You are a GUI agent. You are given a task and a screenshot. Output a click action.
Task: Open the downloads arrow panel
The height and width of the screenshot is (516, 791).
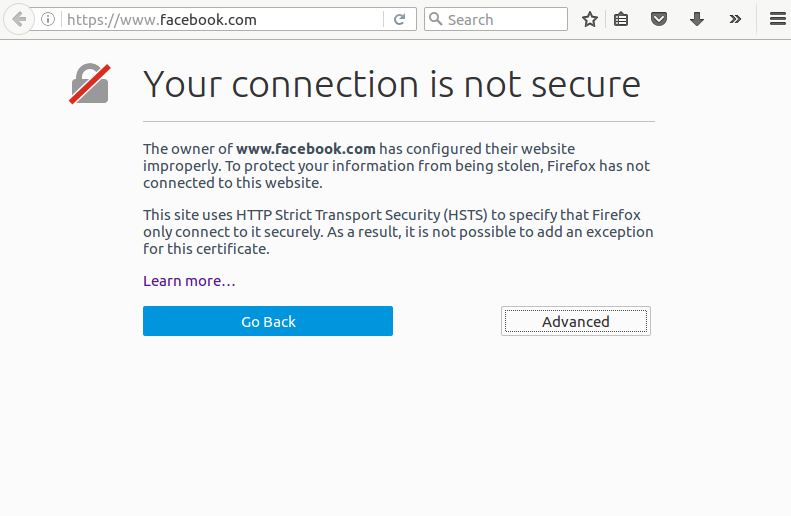coord(697,19)
